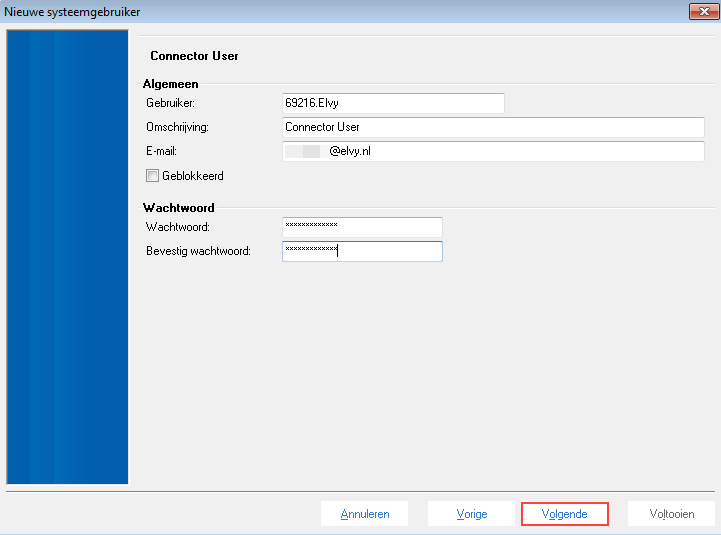Click the Connector User heading text

(194, 56)
